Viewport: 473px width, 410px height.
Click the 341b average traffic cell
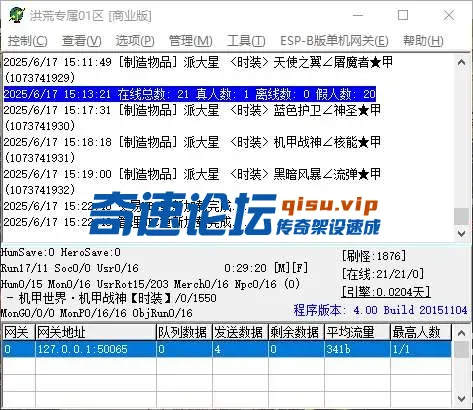tap(357, 349)
